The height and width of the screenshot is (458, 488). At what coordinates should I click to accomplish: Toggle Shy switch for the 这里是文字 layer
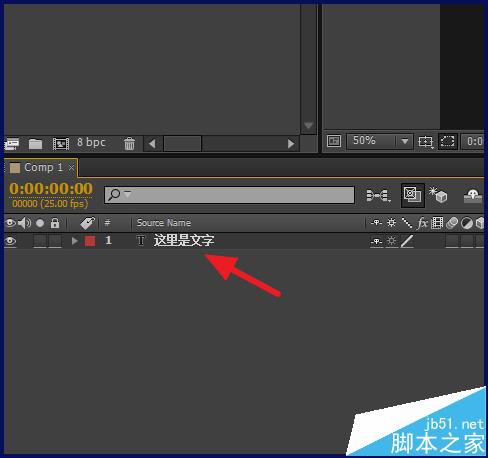click(376, 241)
